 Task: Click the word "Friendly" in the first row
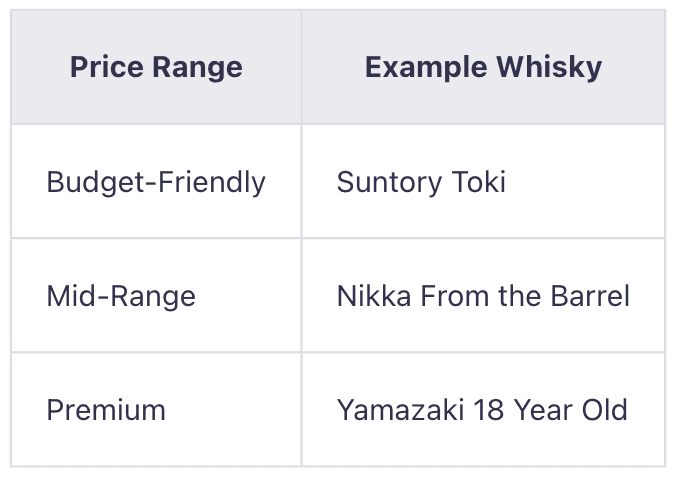(x=217, y=182)
